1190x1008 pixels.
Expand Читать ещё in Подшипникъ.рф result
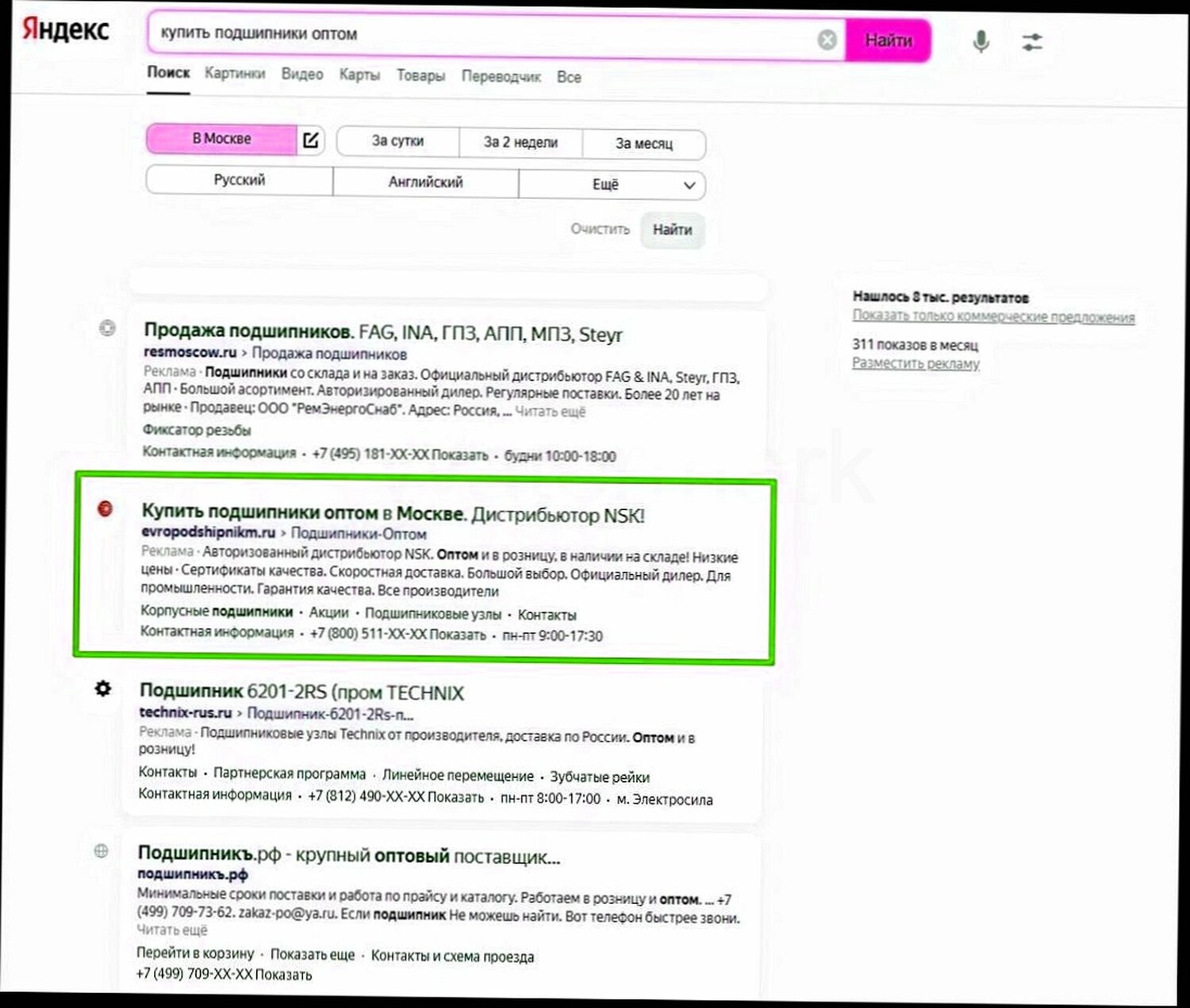click(172, 929)
